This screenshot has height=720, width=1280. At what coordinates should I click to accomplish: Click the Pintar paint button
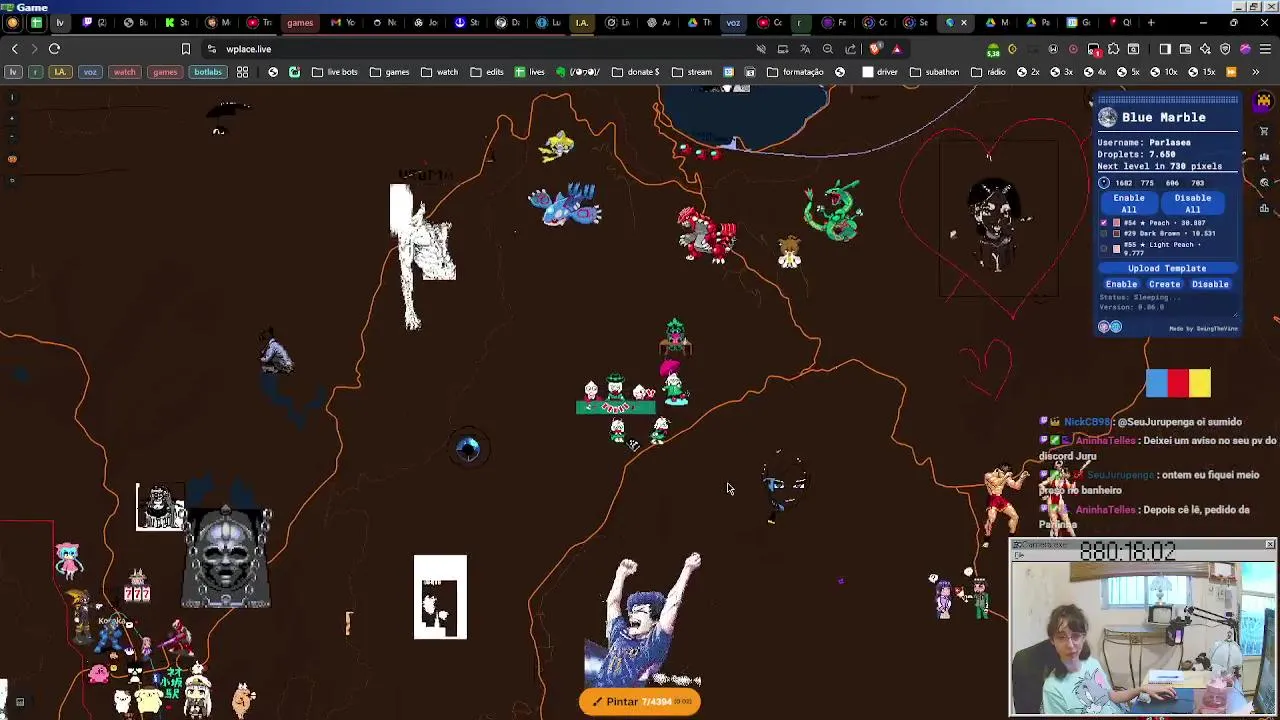pyautogui.click(x=639, y=702)
